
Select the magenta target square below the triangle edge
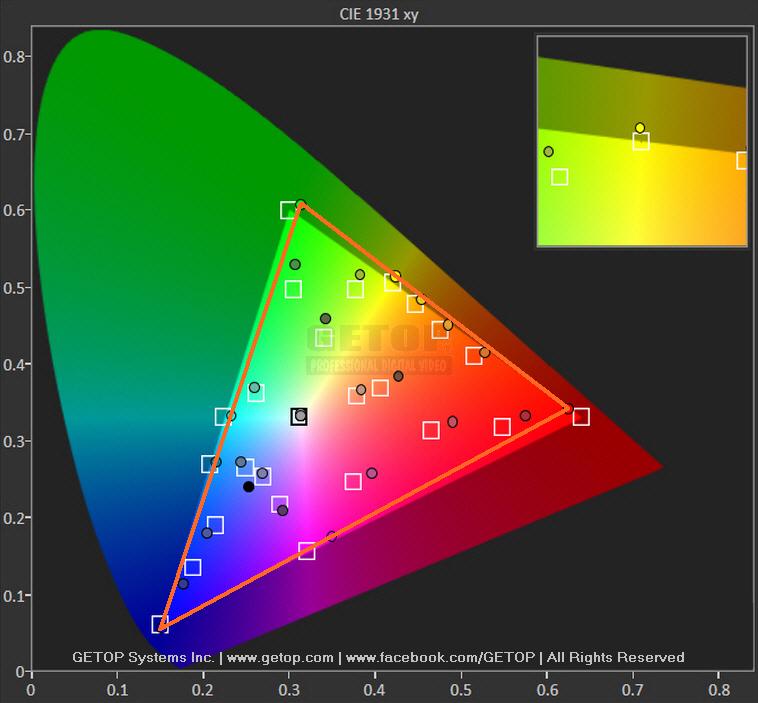tap(307, 551)
